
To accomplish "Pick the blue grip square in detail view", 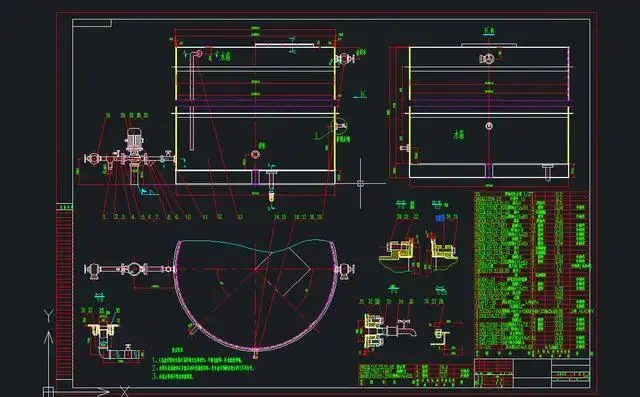I will coord(440,218).
